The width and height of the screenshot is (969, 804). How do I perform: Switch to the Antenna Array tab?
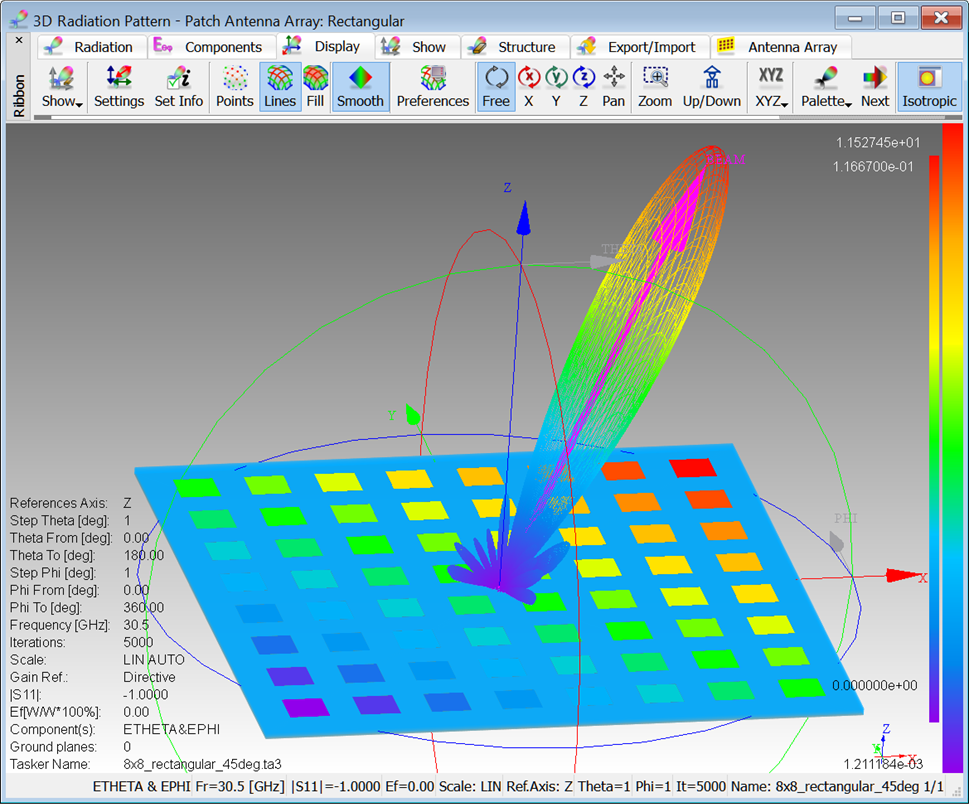(781, 47)
